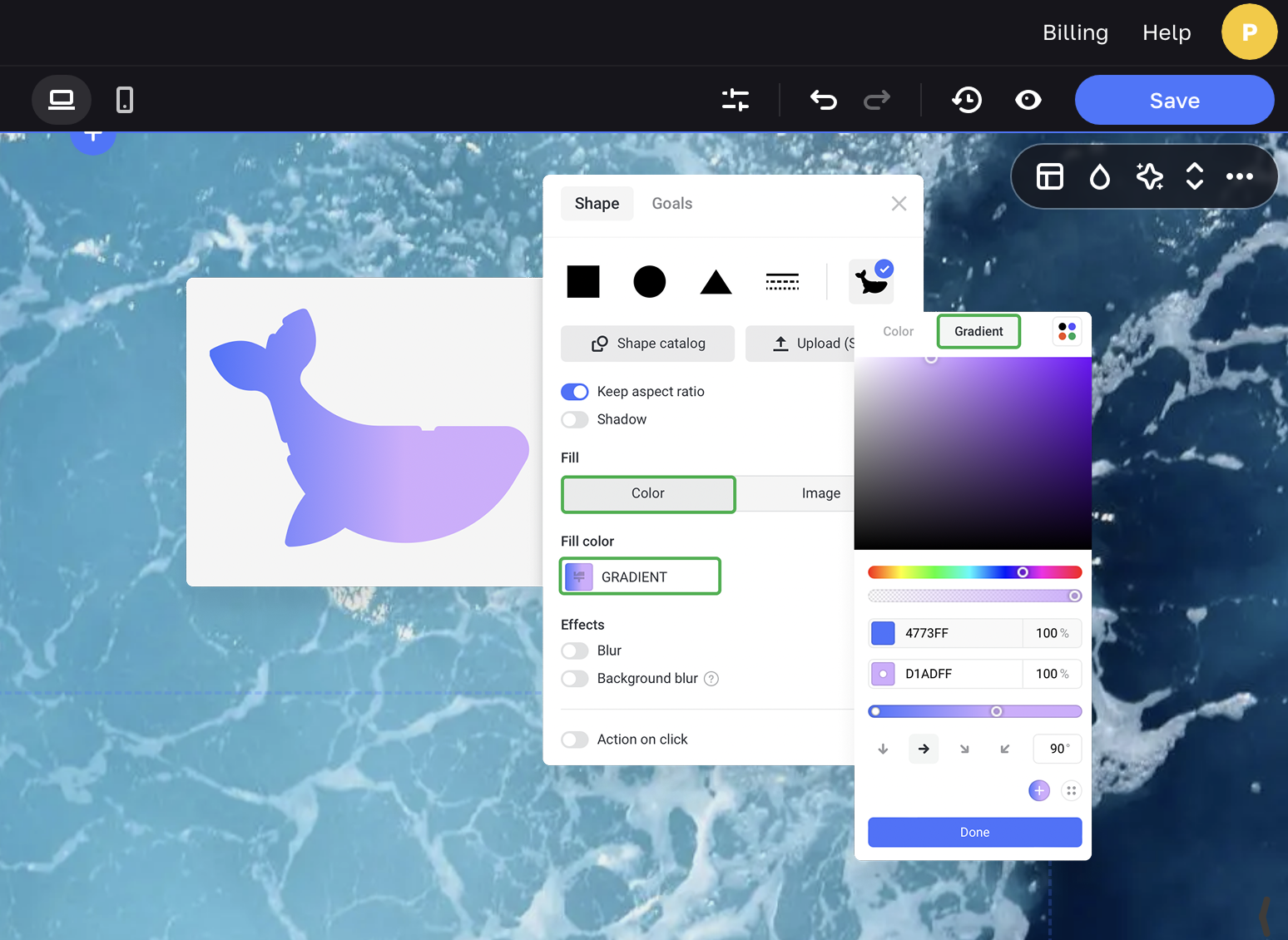Select the triangle shape
1288x940 pixels.
click(716, 282)
